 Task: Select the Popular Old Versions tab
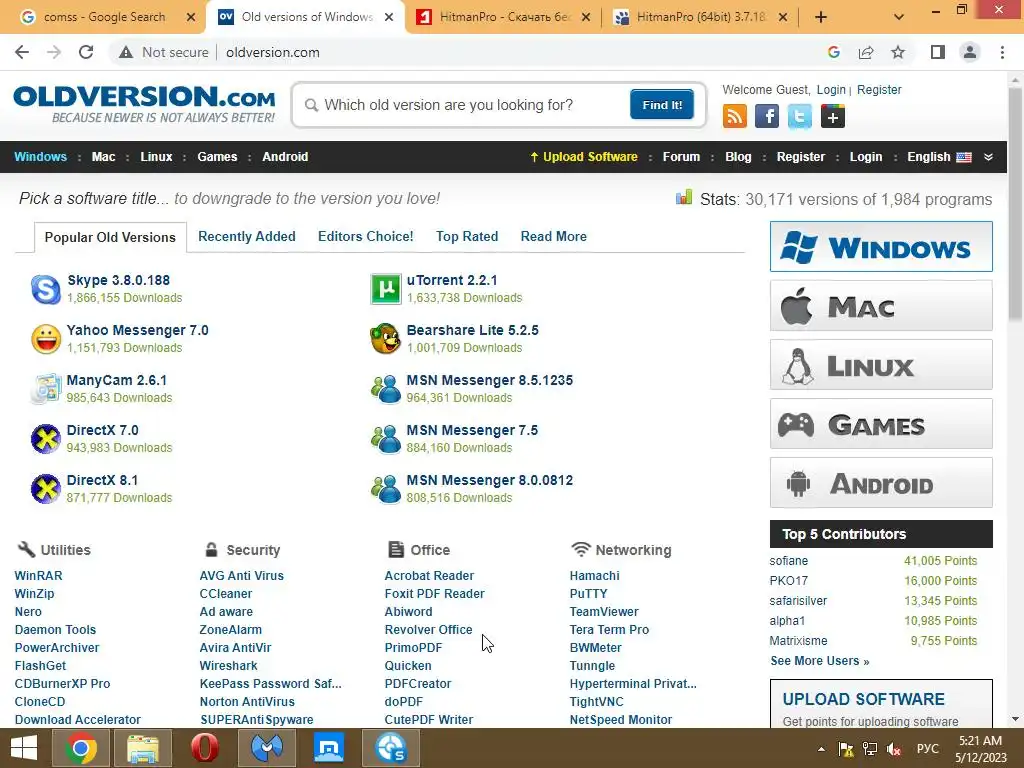[110, 237]
